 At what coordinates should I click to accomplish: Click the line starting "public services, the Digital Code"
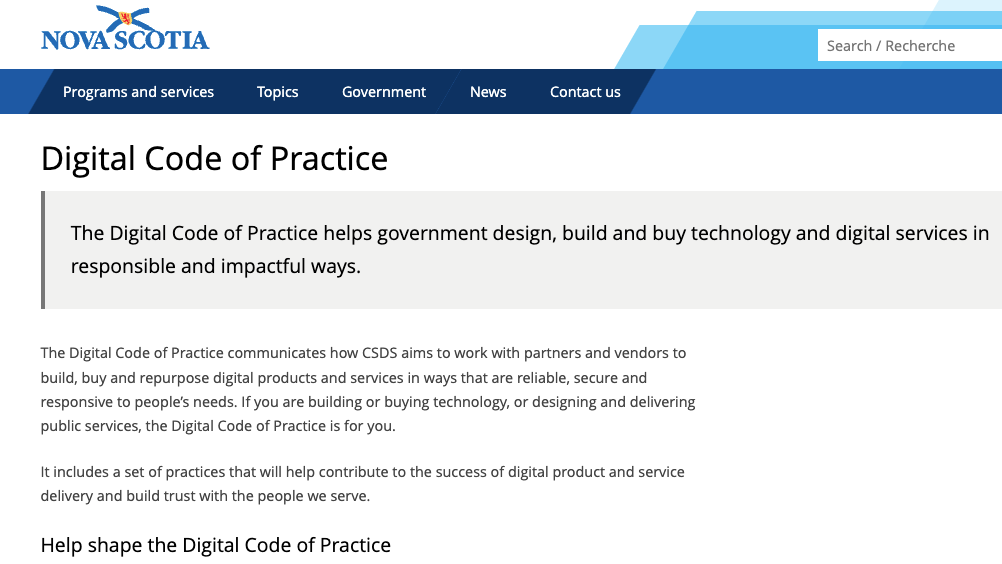(x=218, y=426)
